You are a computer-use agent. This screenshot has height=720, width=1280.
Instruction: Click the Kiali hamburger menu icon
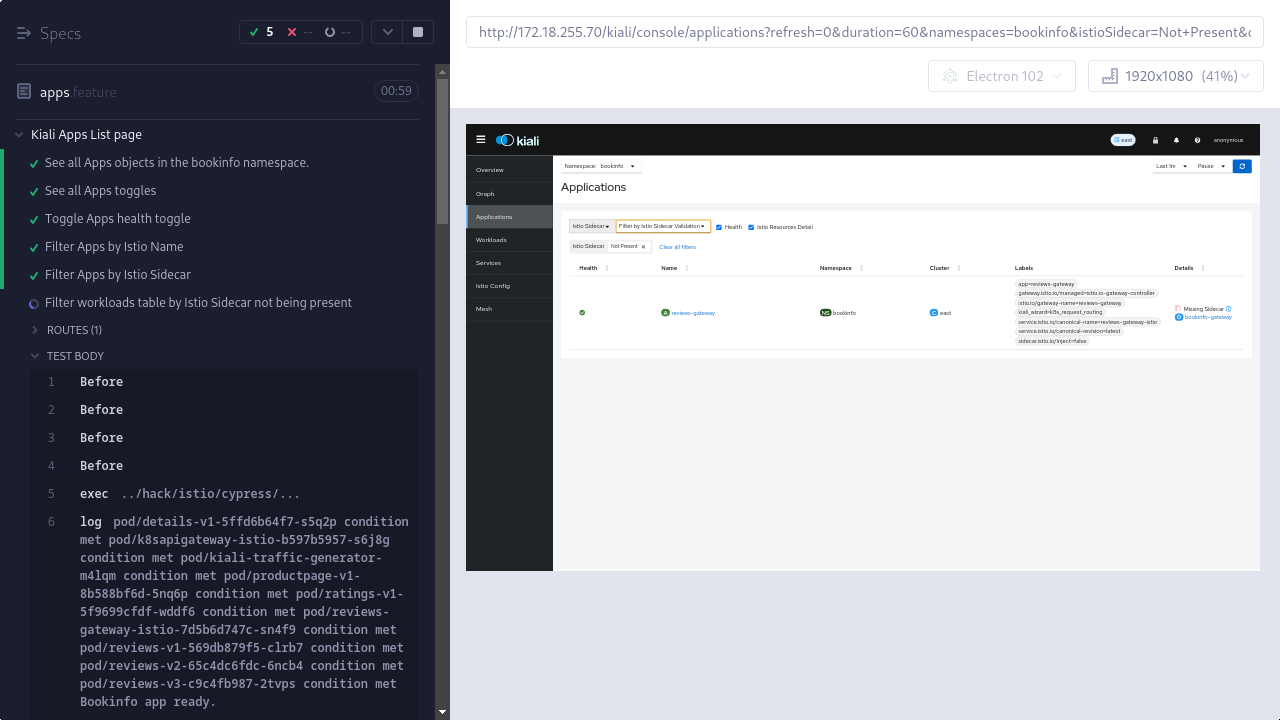[481, 140]
